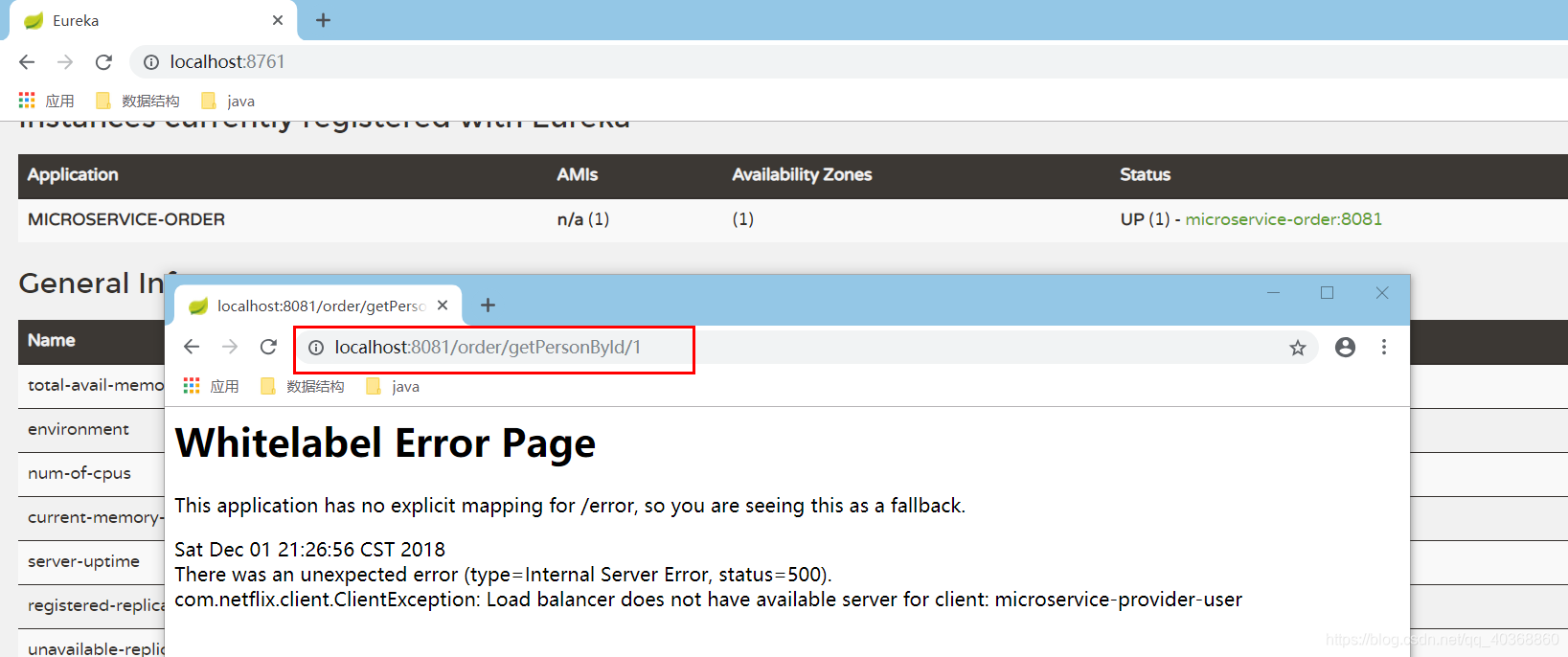Open a new tab in Eureka window

(324, 20)
